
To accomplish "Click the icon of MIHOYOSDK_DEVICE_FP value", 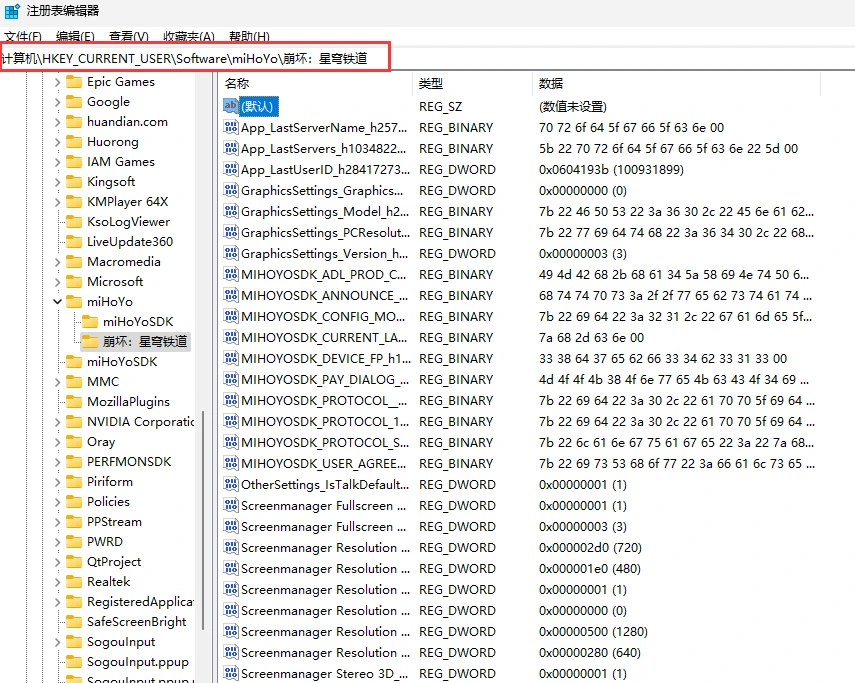I will click(x=231, y=359).
